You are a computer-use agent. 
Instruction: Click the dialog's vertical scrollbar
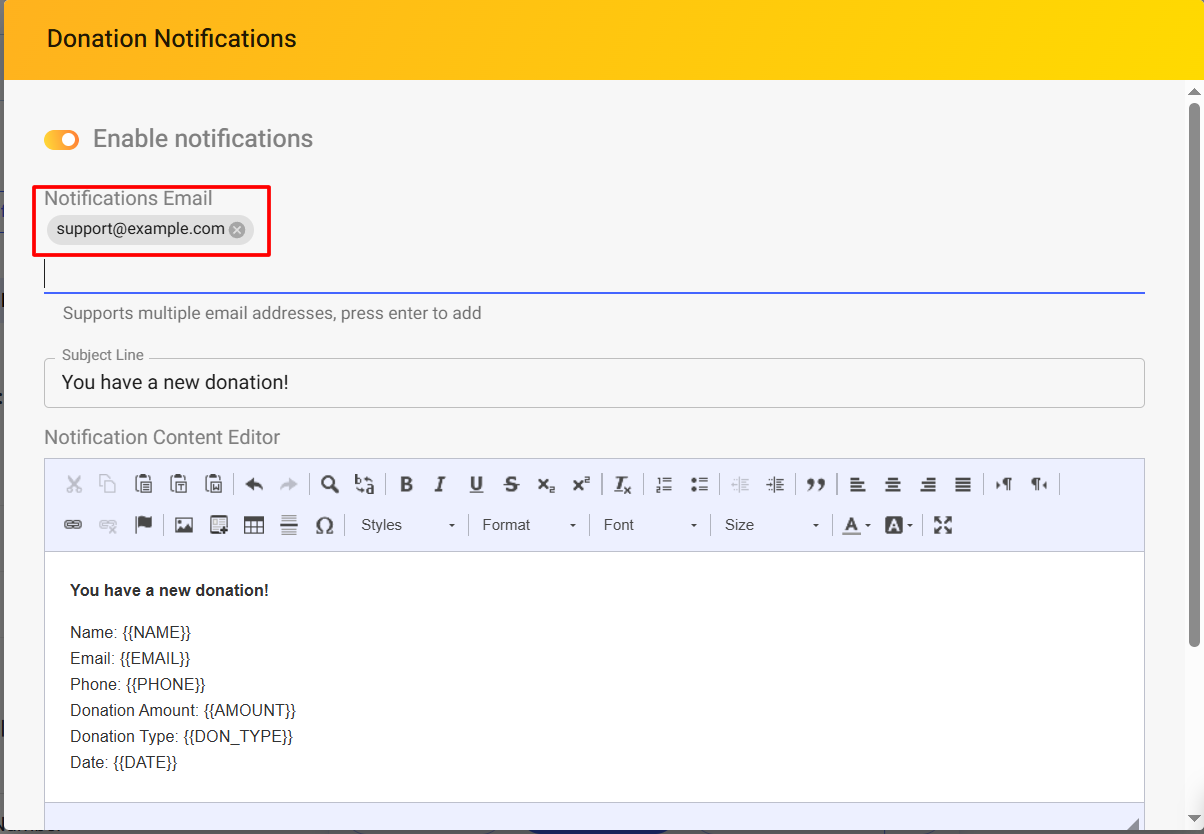point(1194,370)
